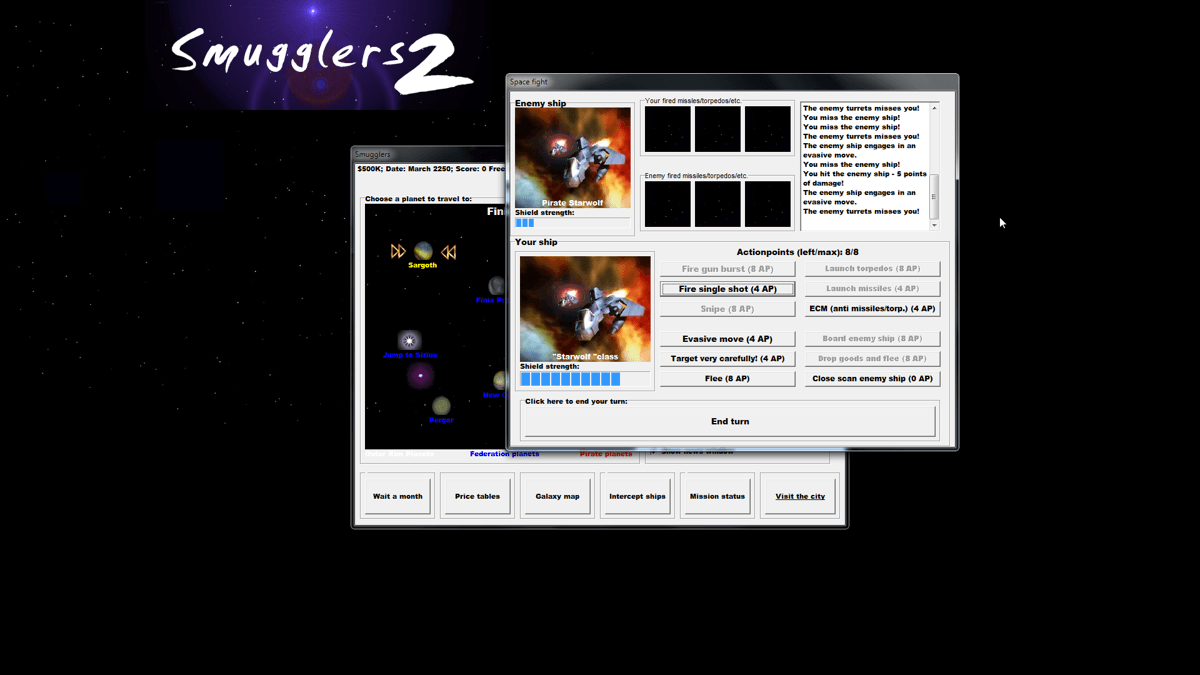The height and width of the screenshot is (675, 1200).
Task: Click the Smugglers window title bar
Action: pos(429,154)
